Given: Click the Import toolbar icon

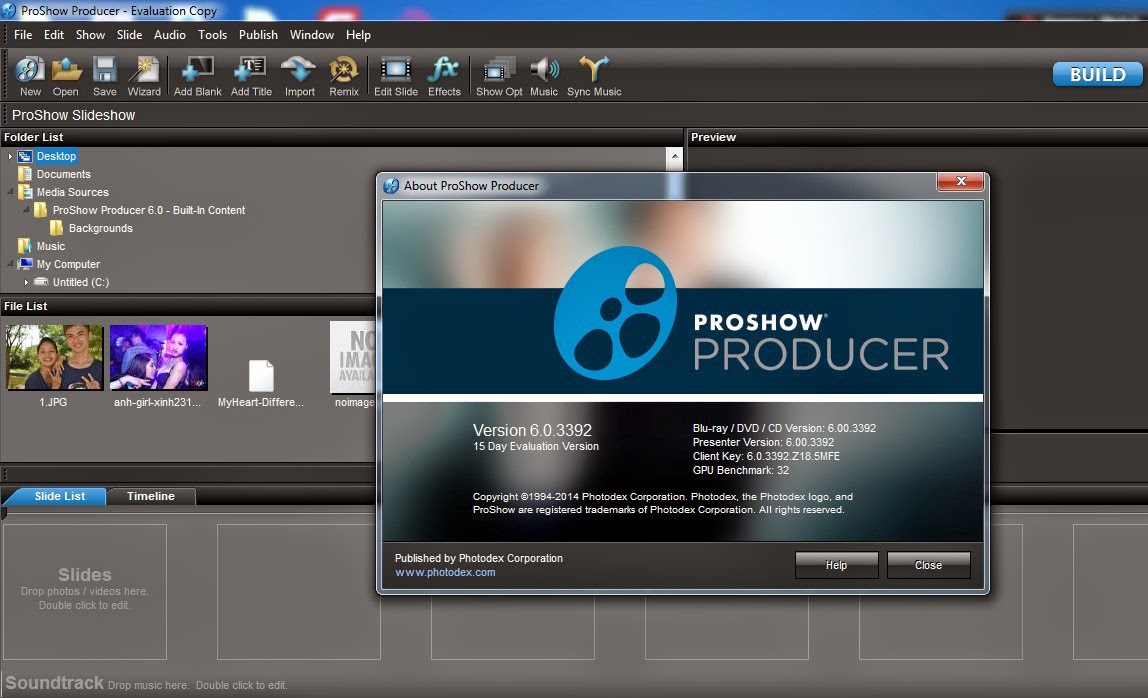Looking at the screenshot, I should (x=299, y=76).
